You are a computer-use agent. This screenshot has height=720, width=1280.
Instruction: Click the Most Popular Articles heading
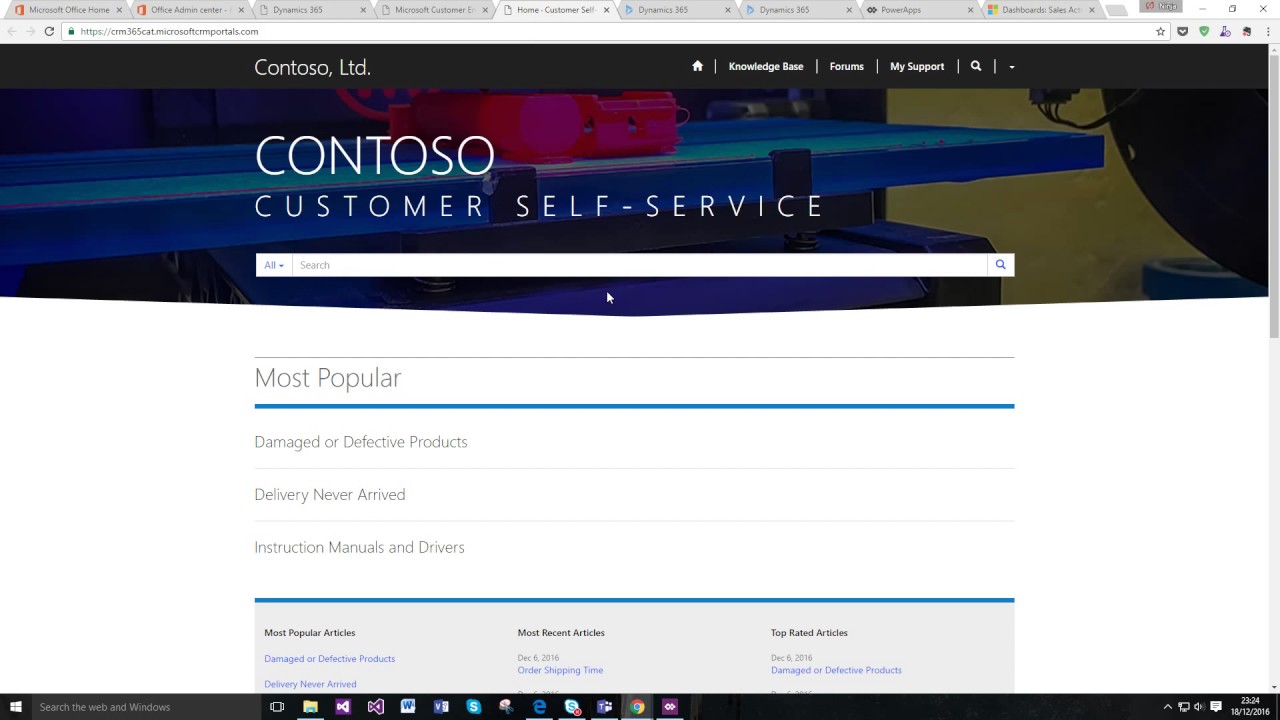(x=310, y=633)
